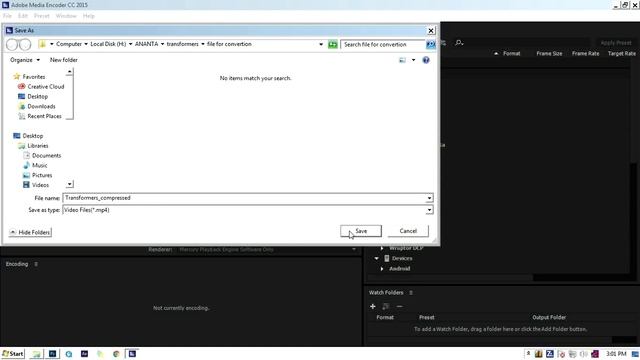The image size is (640, 360).
Task: Open the Watch Folders panel menu
Action: (411, 293)
